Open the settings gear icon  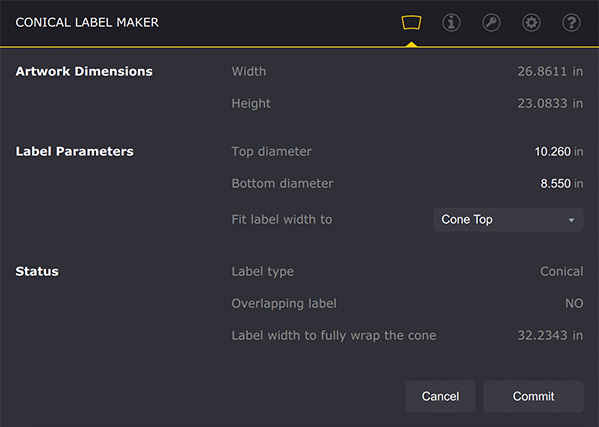pyautogui.click(x=531, y=23)
